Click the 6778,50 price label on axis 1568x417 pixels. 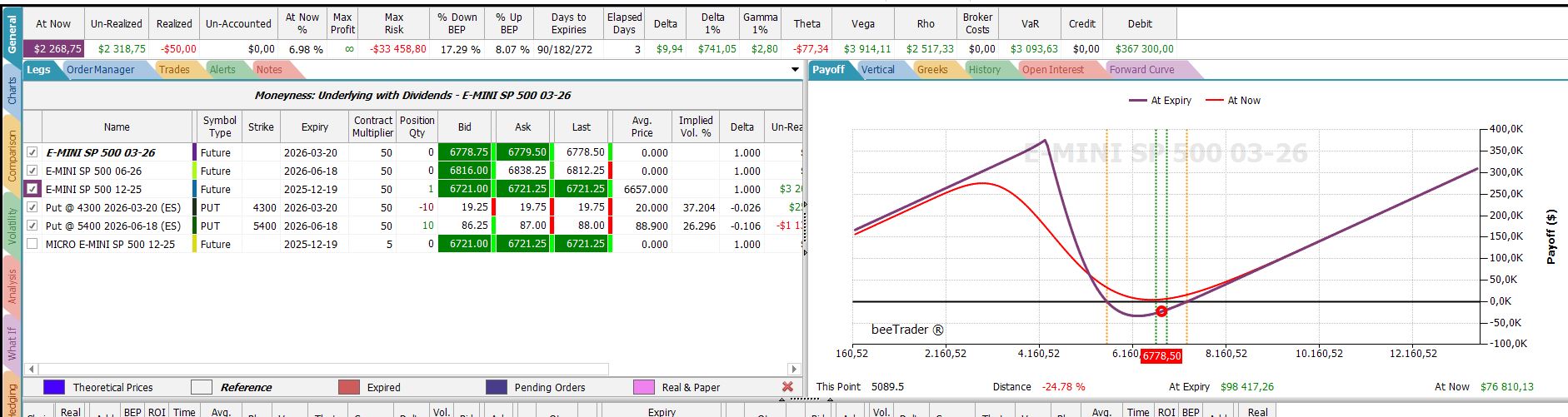(x=1161, y=355)
